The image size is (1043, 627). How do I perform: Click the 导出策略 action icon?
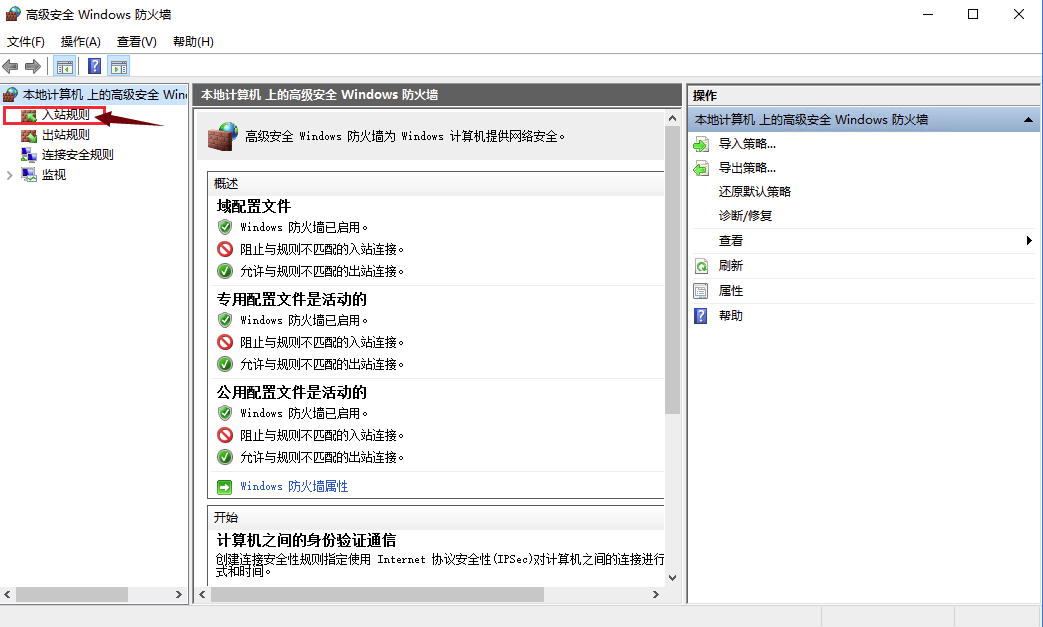coord(701,168)
